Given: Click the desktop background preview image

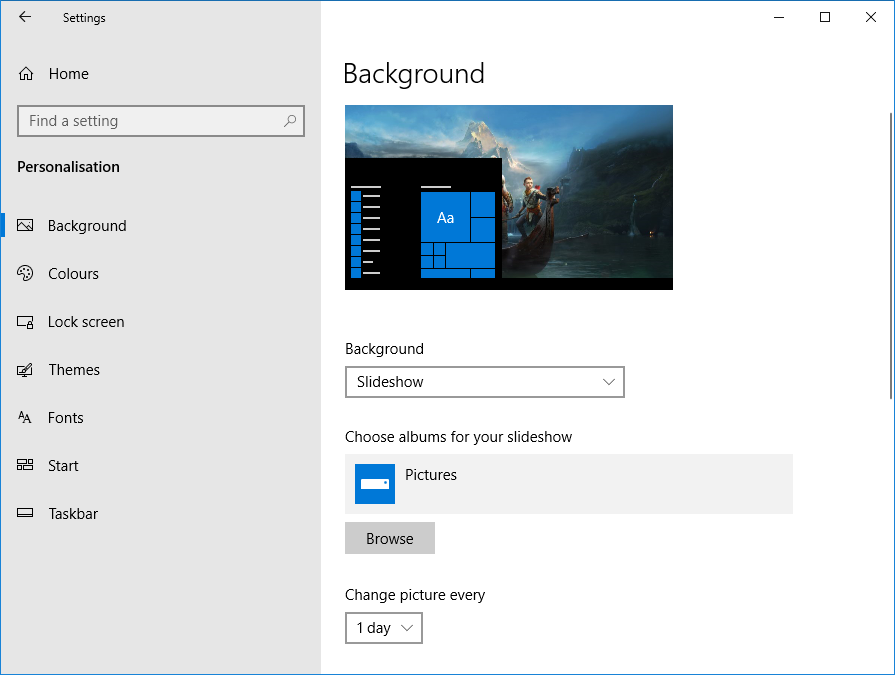Looking at the screenshot, I should coord(508,197).
